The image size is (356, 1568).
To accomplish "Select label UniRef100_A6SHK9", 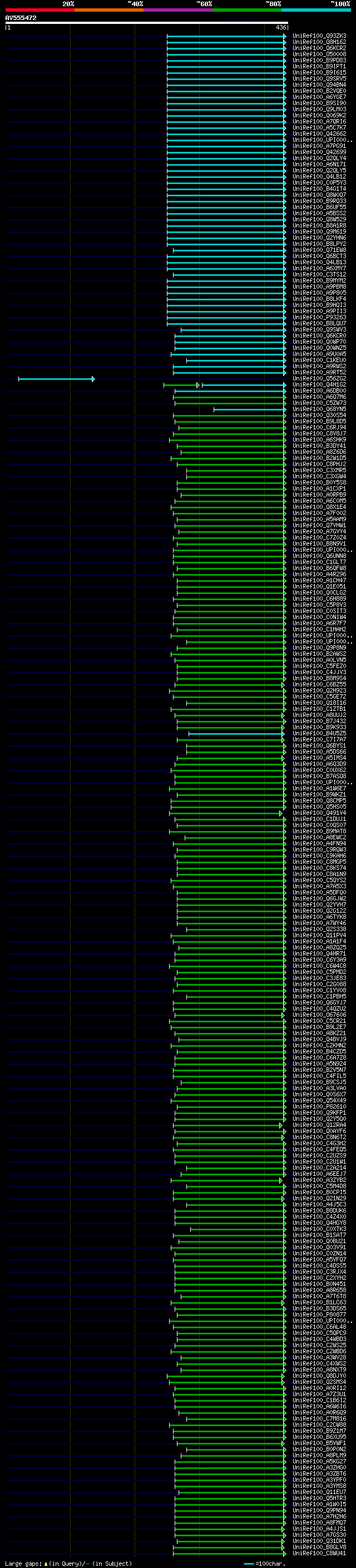I will 319,440.
